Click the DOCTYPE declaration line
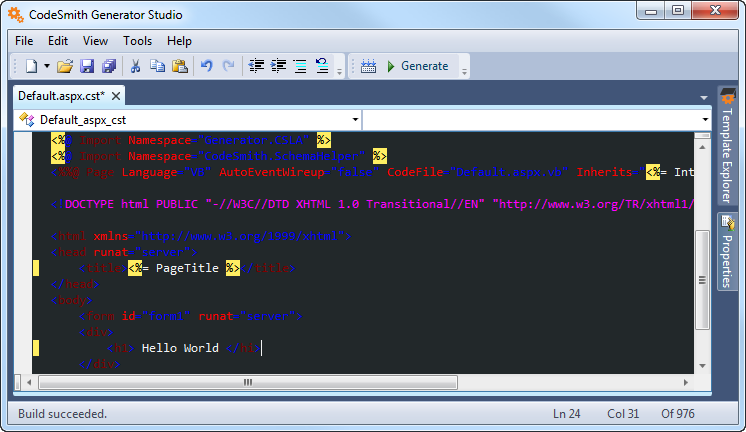 coord(372,204)
